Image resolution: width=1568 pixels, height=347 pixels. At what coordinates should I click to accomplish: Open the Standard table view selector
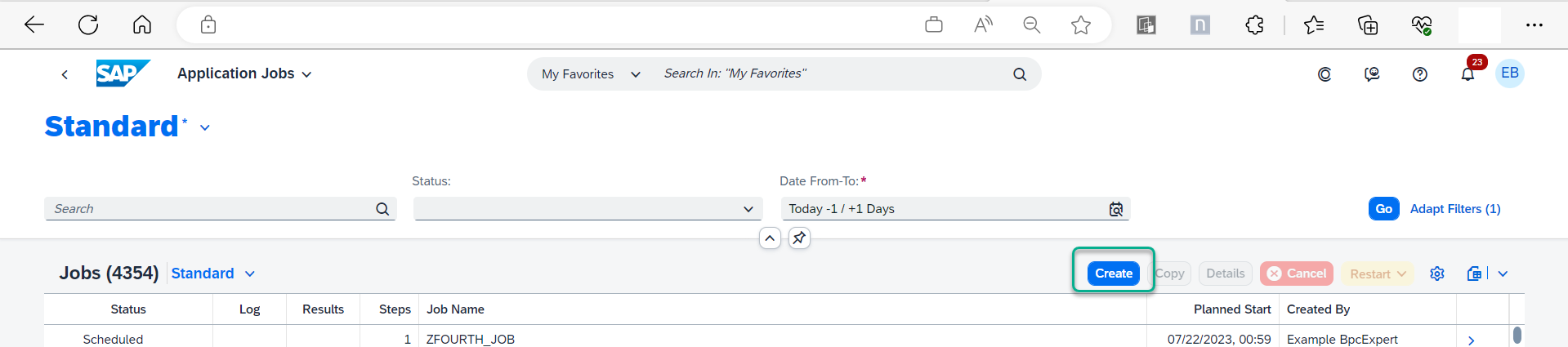[x=212, y=274]
